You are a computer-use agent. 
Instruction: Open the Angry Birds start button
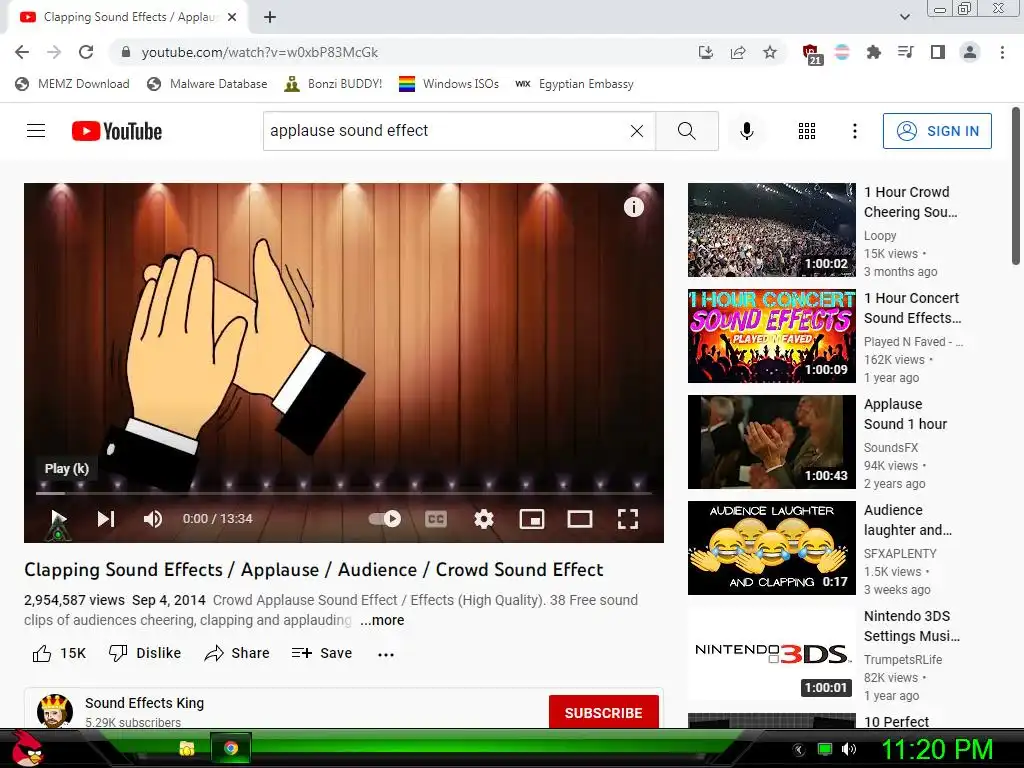click(x=26, y=748)
